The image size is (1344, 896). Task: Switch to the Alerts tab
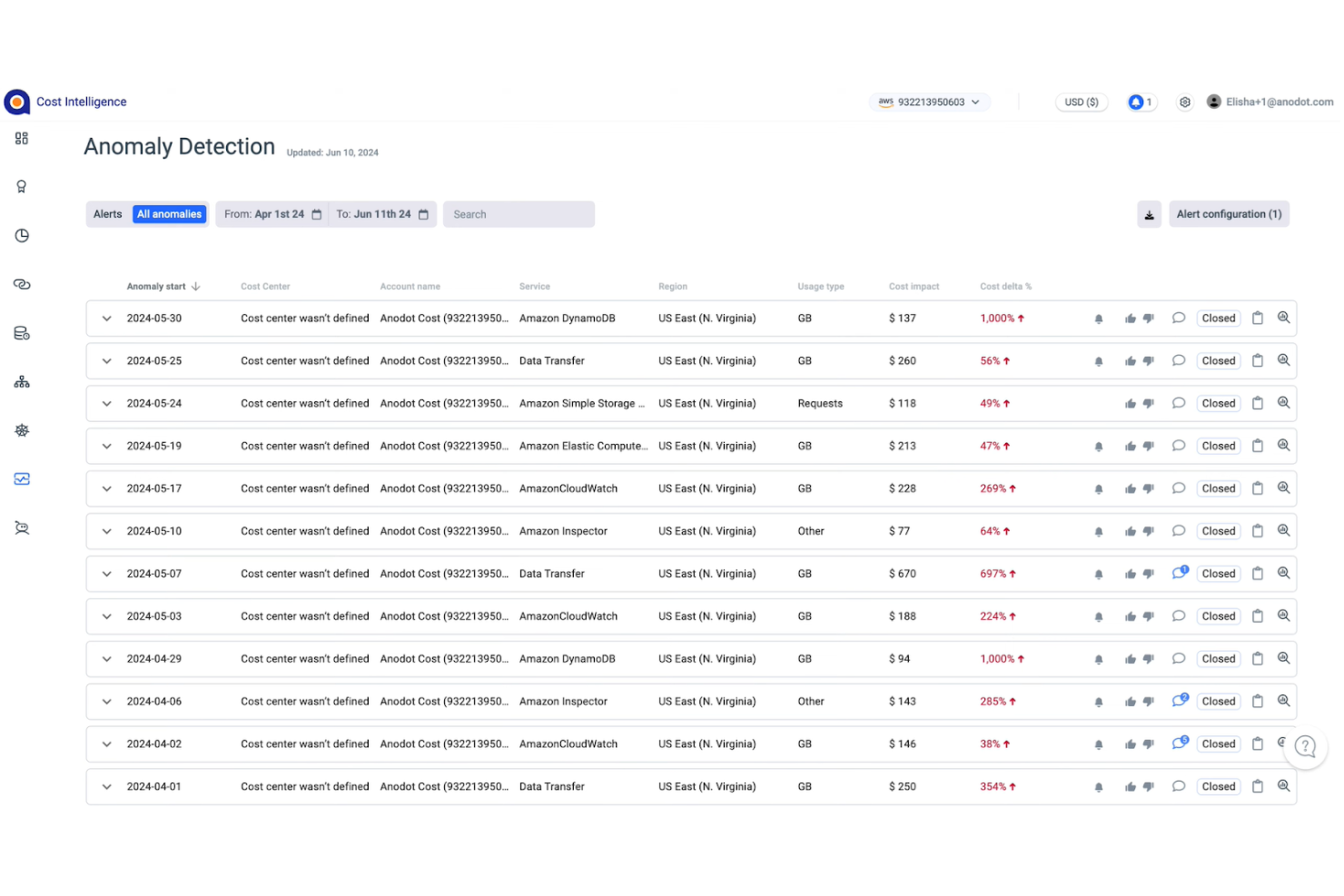(x=107, y=213)
